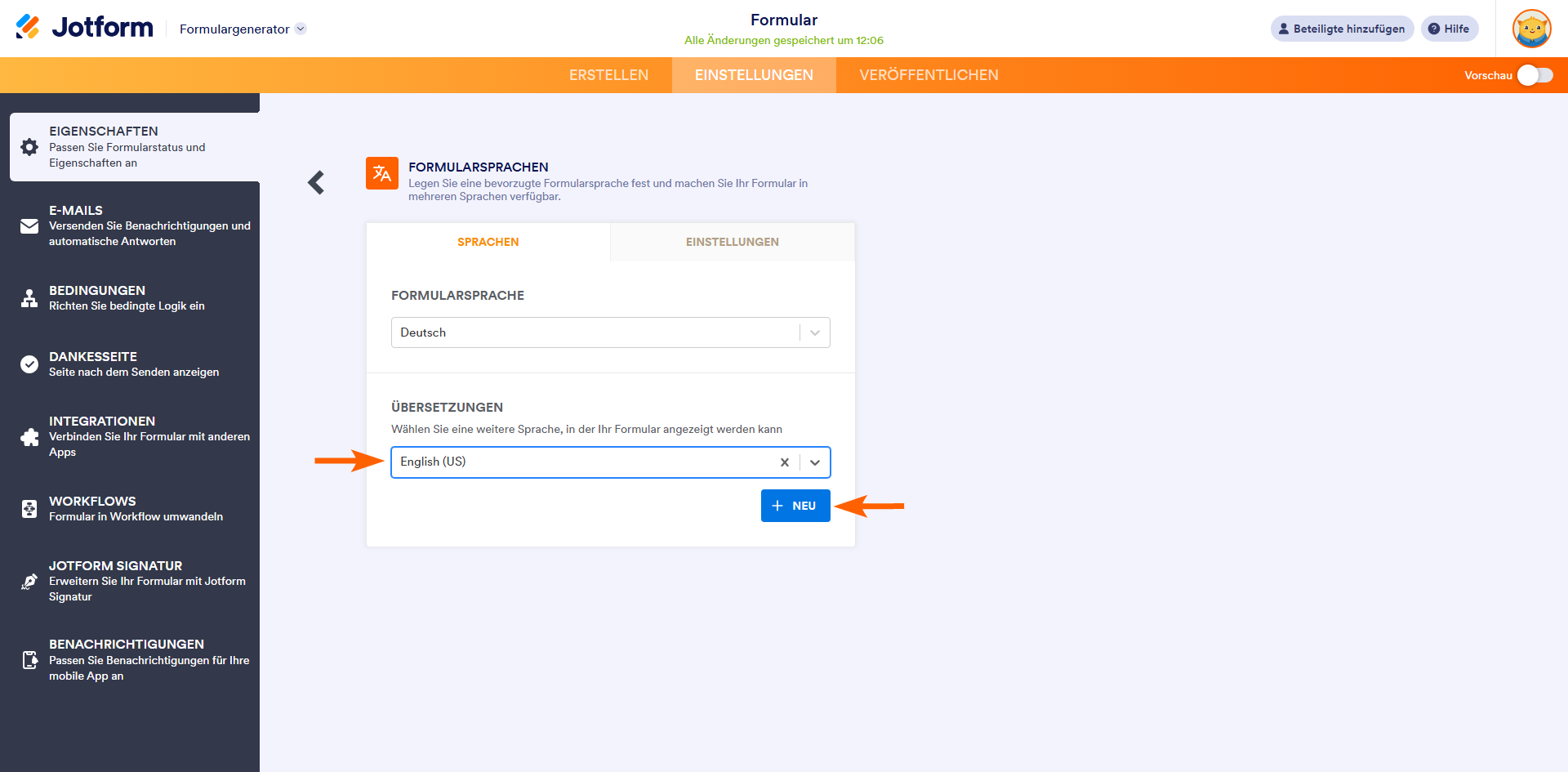The width and height of the screenshot is (1568, 772).
Task: Expand the English (US) translations dropdown arrow
Action: tap(815, 462)
